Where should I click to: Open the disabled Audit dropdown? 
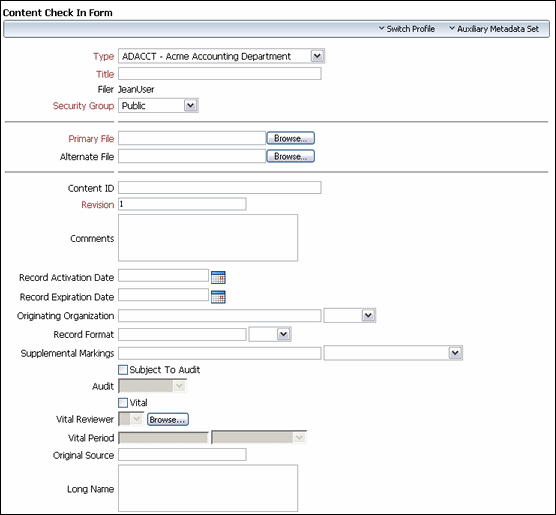pyautogui.click(x=152, y=386)
